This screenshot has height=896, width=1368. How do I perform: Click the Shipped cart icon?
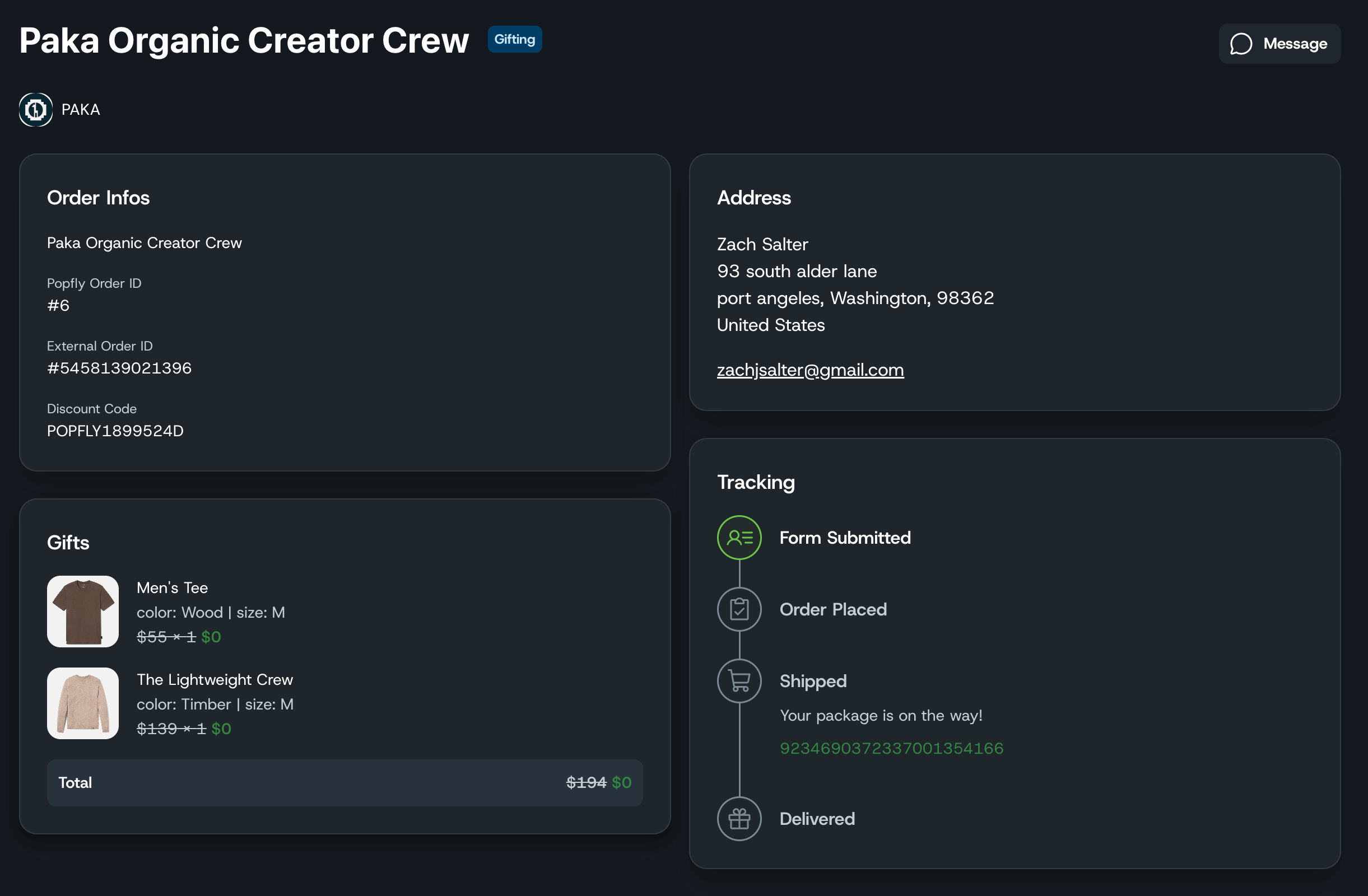point(738,681)
